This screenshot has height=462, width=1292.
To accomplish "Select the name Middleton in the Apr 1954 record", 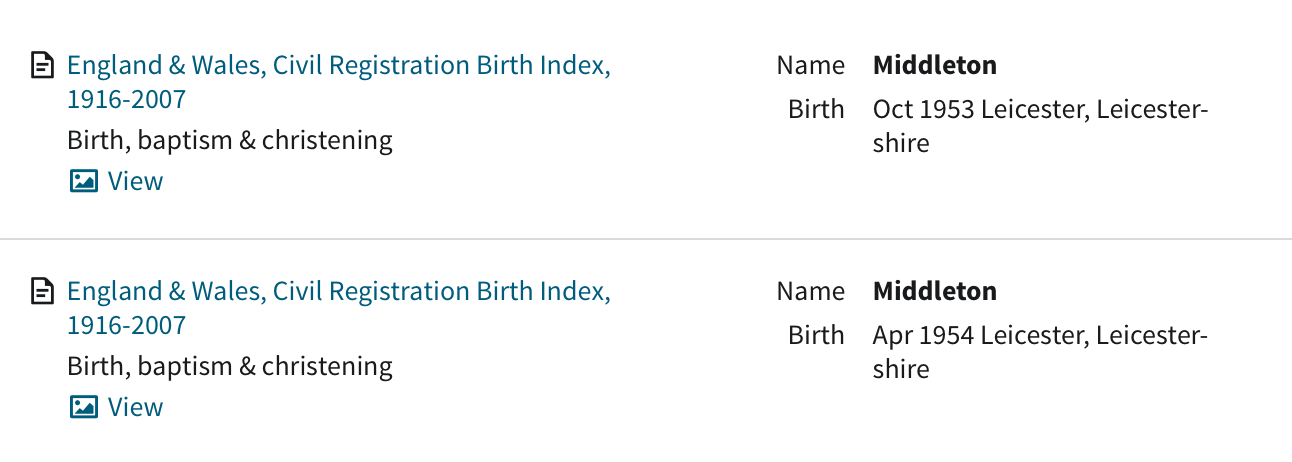I will coord(935,291).
